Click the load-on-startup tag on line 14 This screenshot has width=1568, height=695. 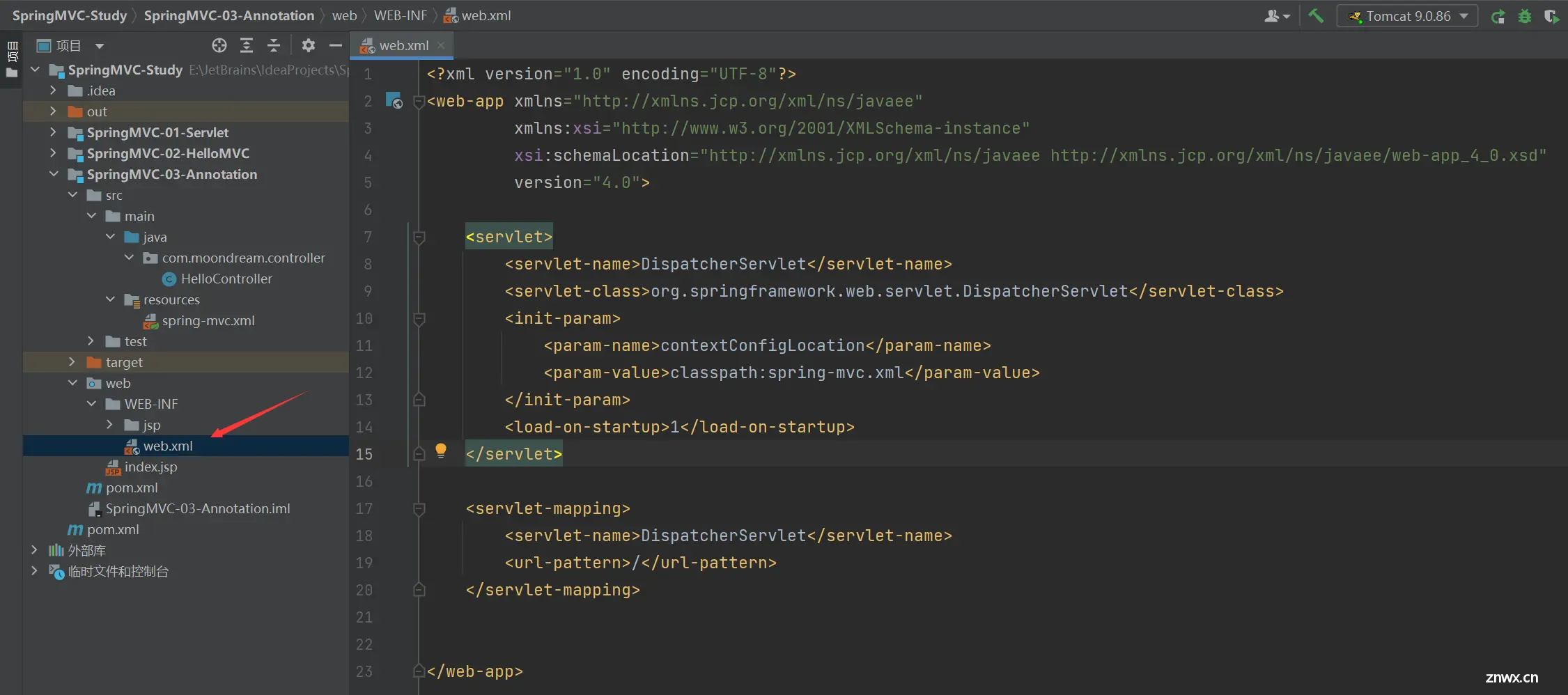587,427
